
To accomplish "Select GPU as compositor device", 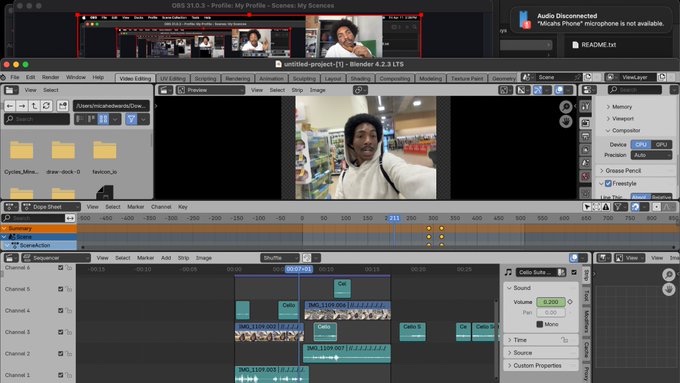I will click(661, 144).
